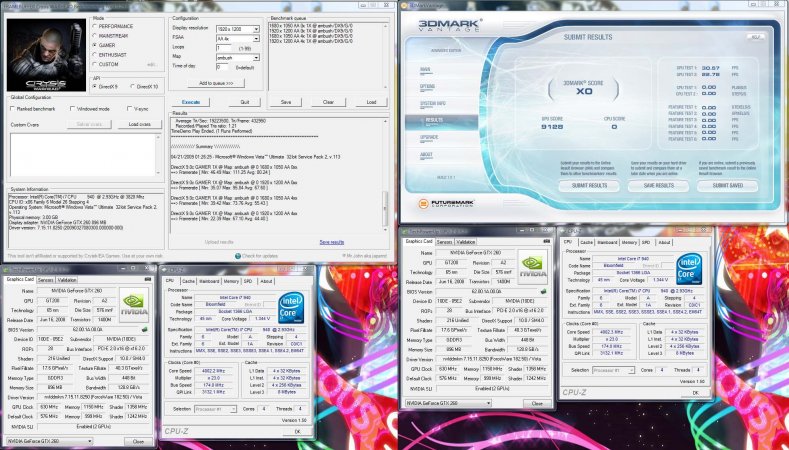Click the Load cvars button
Image resolution: width=789 pixels, height=450 pixels.
(139, 124)
